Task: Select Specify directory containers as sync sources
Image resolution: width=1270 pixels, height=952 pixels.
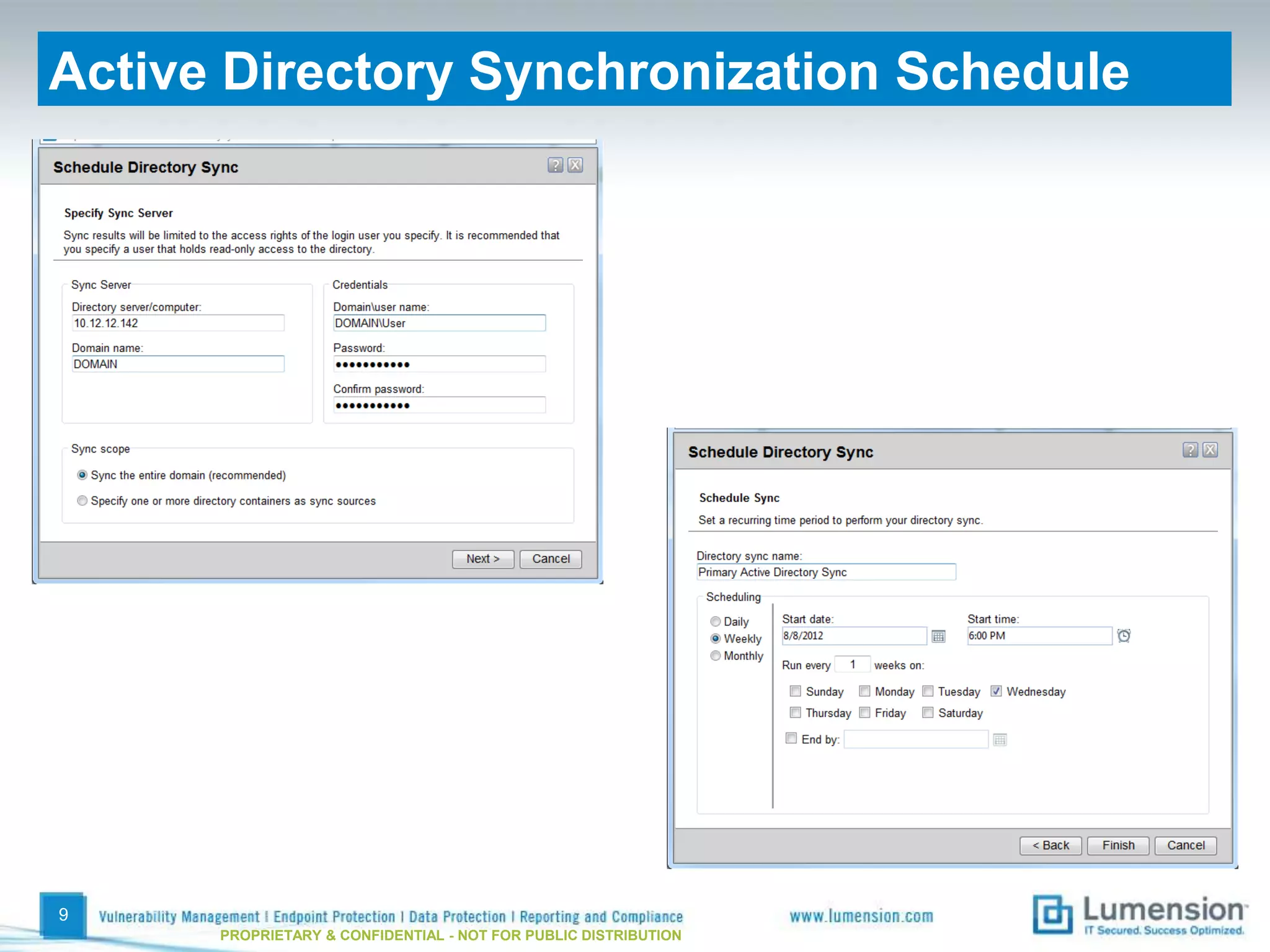Action: 82,500
